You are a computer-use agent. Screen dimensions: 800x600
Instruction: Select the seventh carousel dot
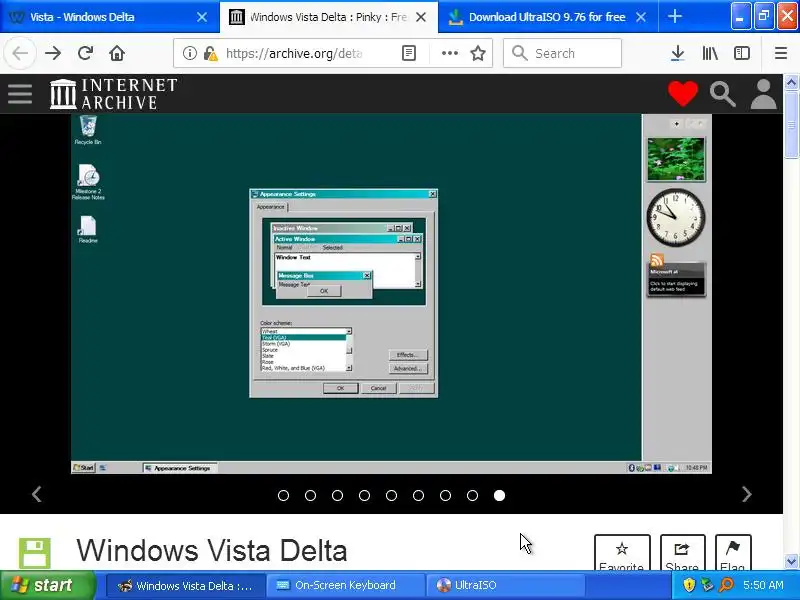(445, 495)
